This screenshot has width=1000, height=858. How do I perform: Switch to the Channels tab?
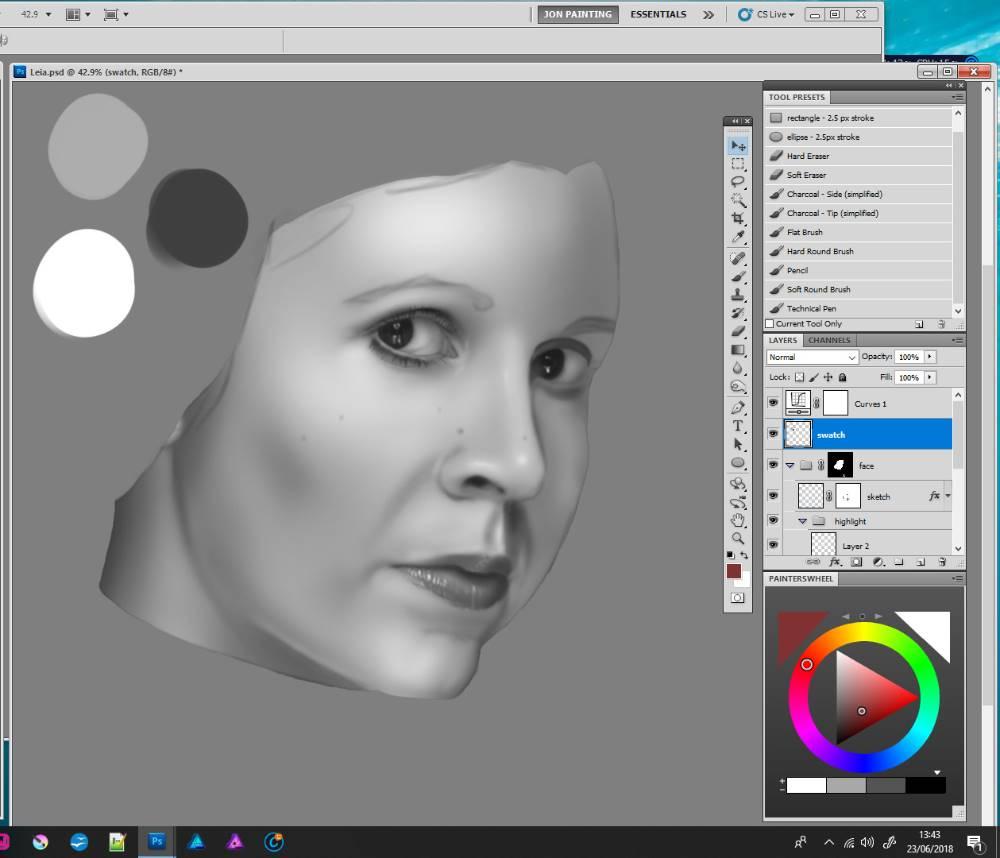point(829,340)
